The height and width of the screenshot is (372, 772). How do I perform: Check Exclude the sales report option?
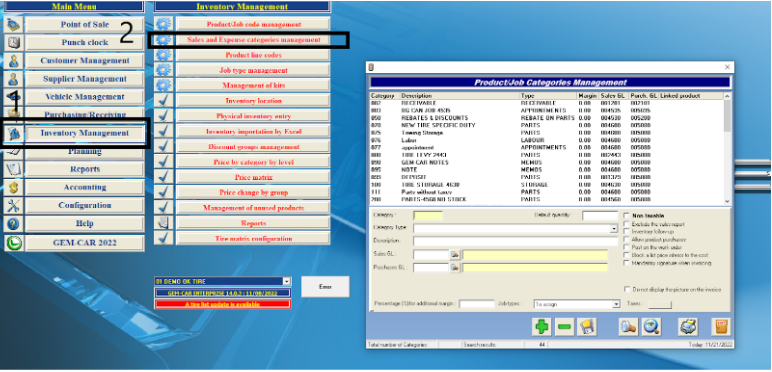click(627, 224)
